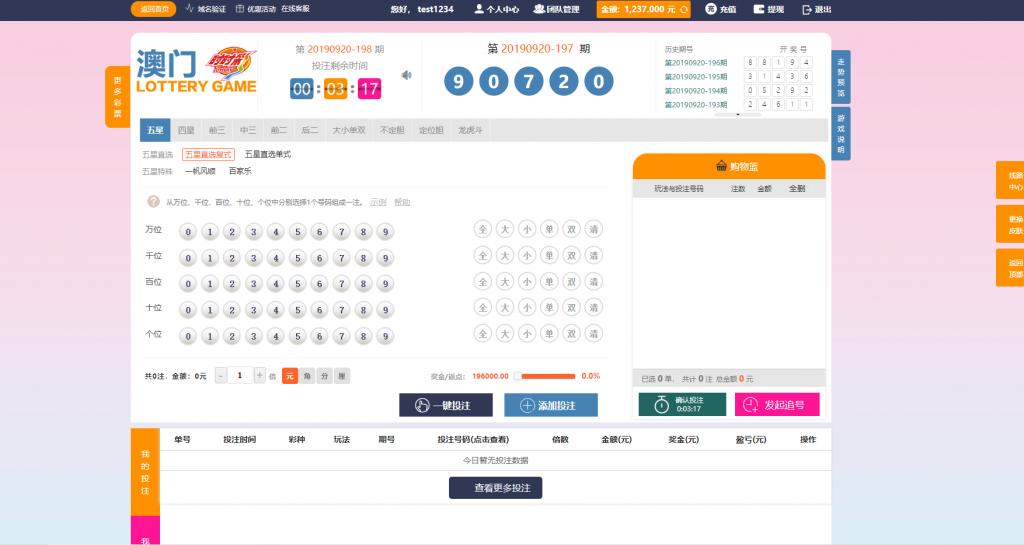Expand the history draws list arrow
This screenshot has height=545, width=1024.
point(740,114)
